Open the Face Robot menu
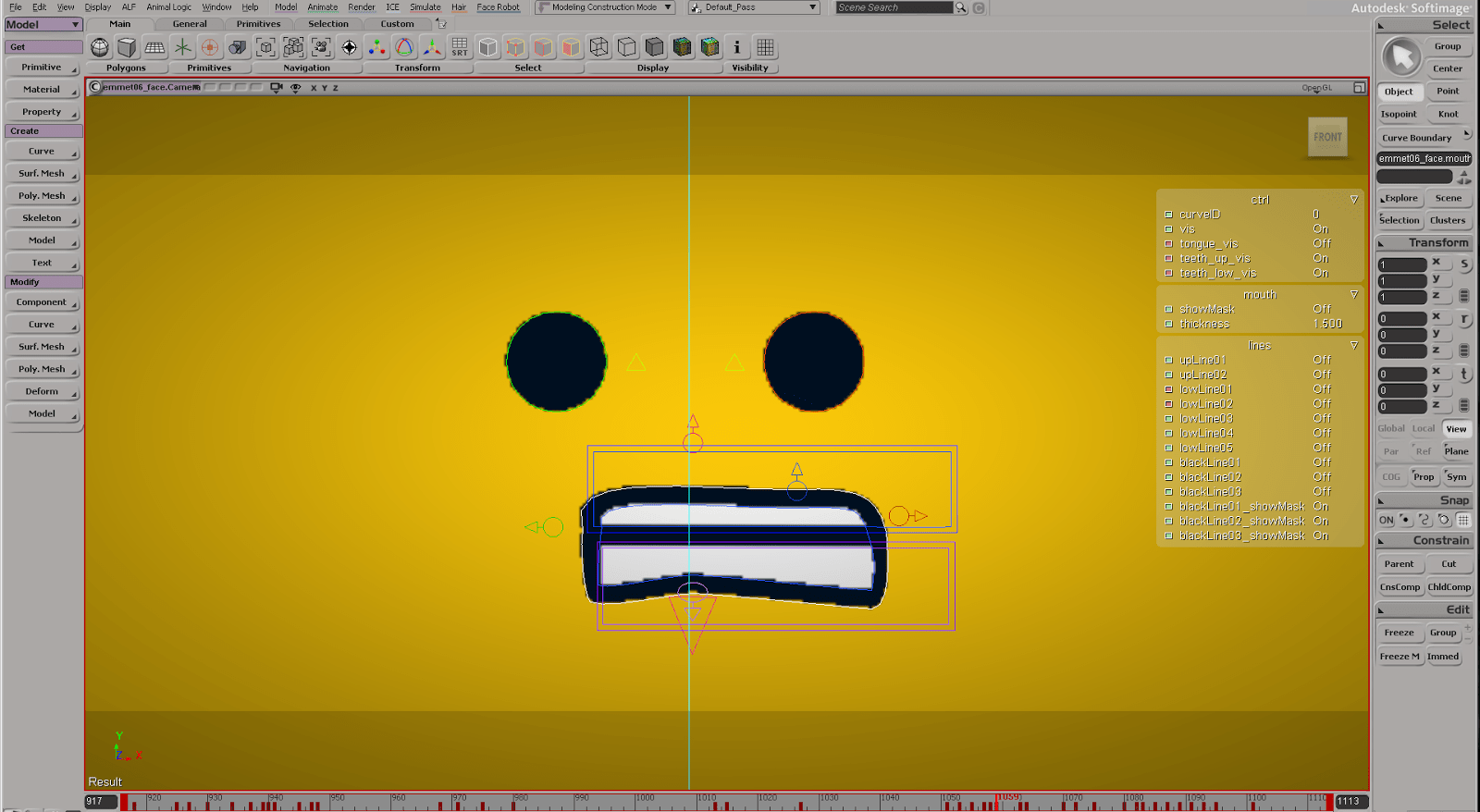 pos(498,7)
